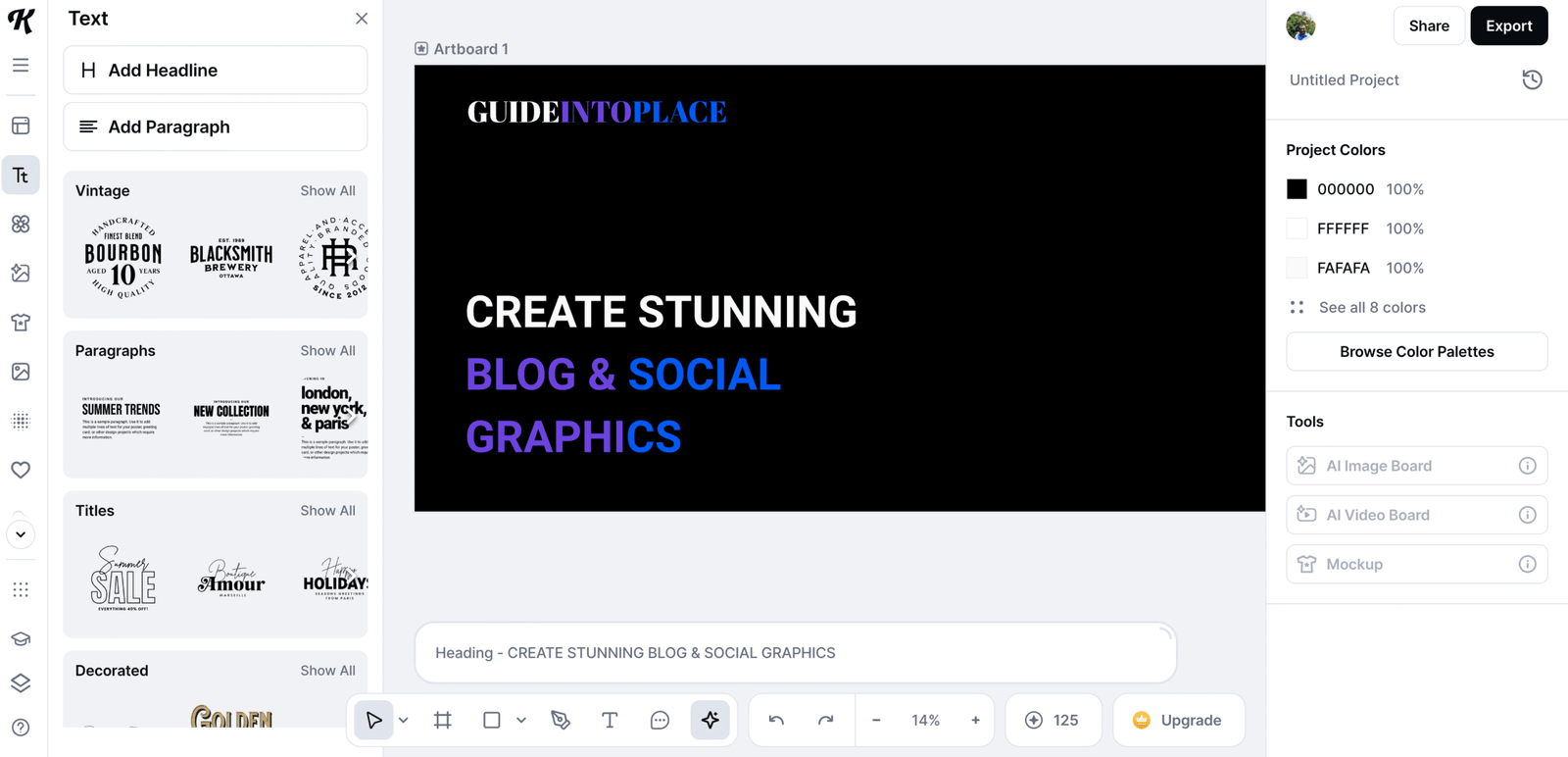Undo the last action
The width and height of the screenshot is (1568, 757).
pyautogui.click(x=776, y=720)
